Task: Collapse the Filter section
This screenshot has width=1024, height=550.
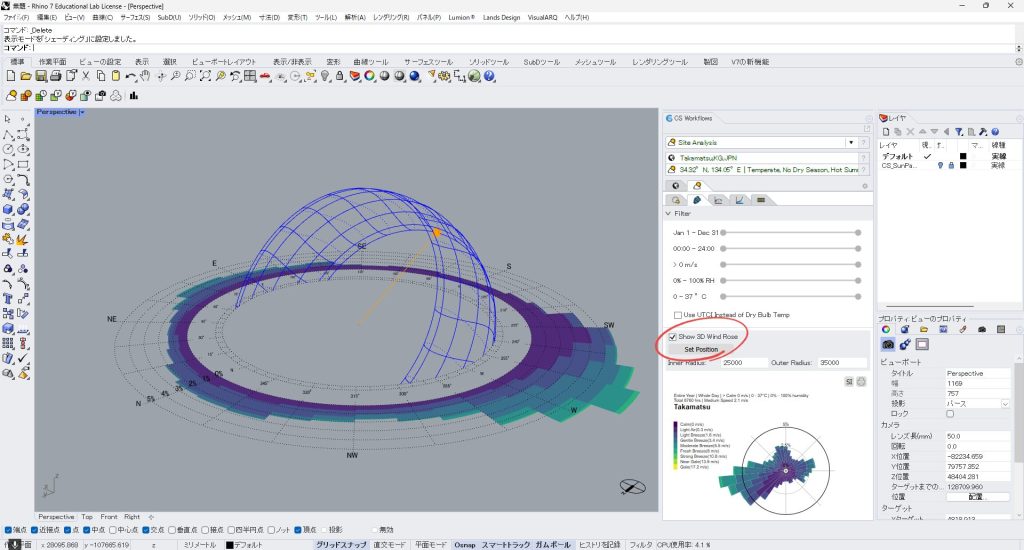Action: [x=668, y=213]
